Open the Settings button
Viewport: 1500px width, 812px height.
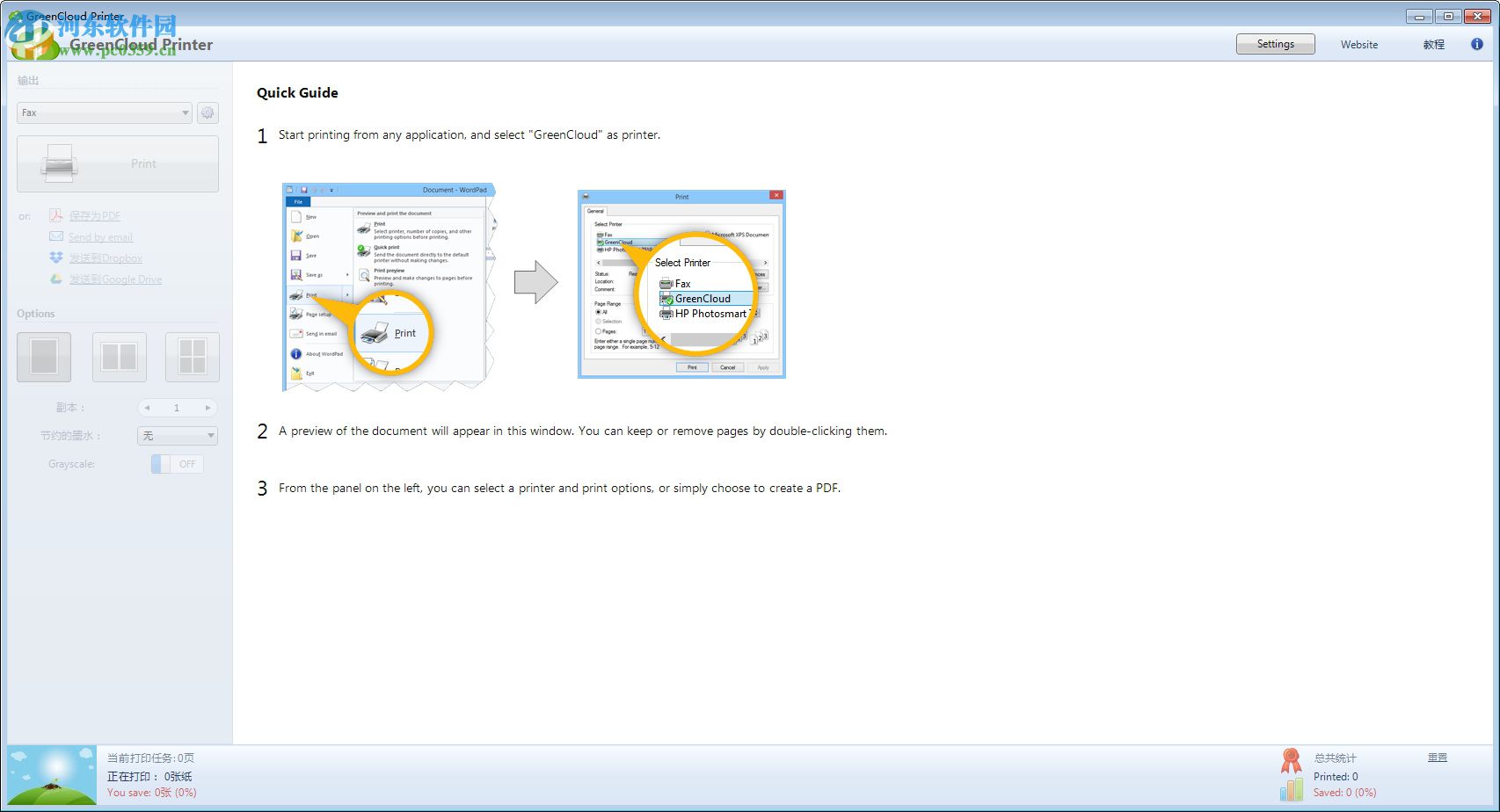[1275, 44]
